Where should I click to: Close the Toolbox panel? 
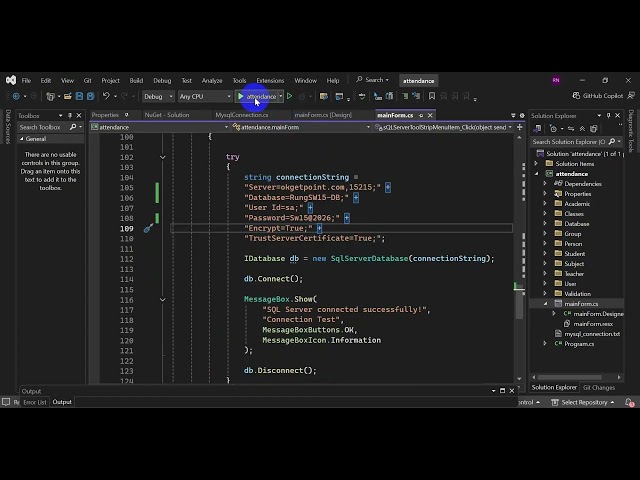[79, 116]
